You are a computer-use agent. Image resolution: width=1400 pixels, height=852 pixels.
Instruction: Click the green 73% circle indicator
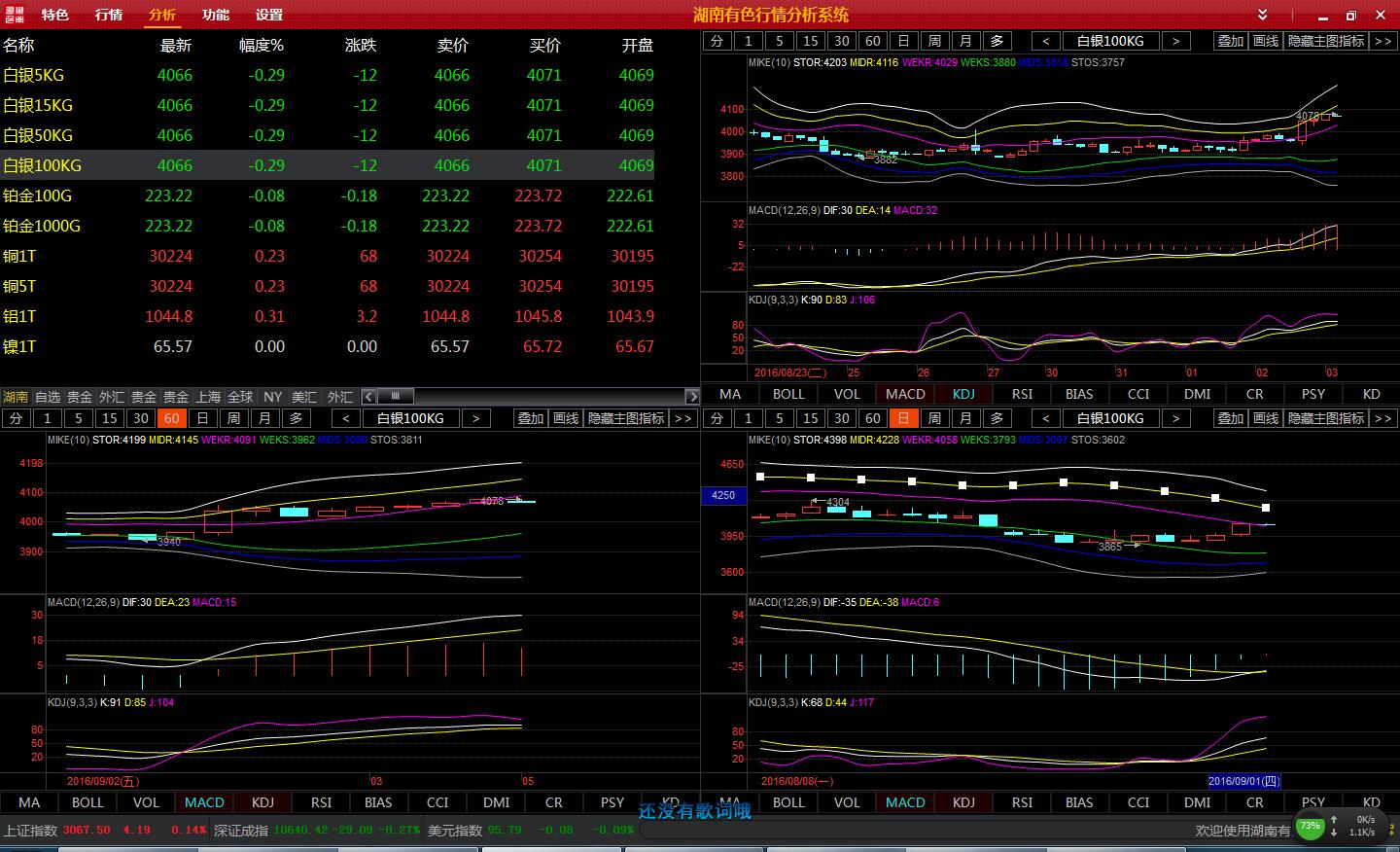pyautogui.click(x=1311, y=827)
